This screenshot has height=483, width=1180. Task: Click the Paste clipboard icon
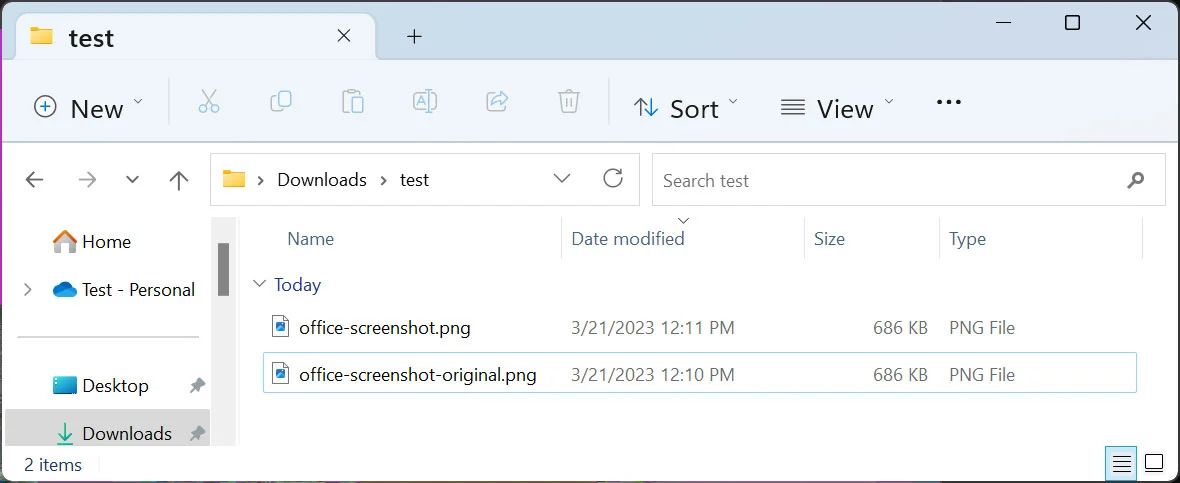click(352, 101)
